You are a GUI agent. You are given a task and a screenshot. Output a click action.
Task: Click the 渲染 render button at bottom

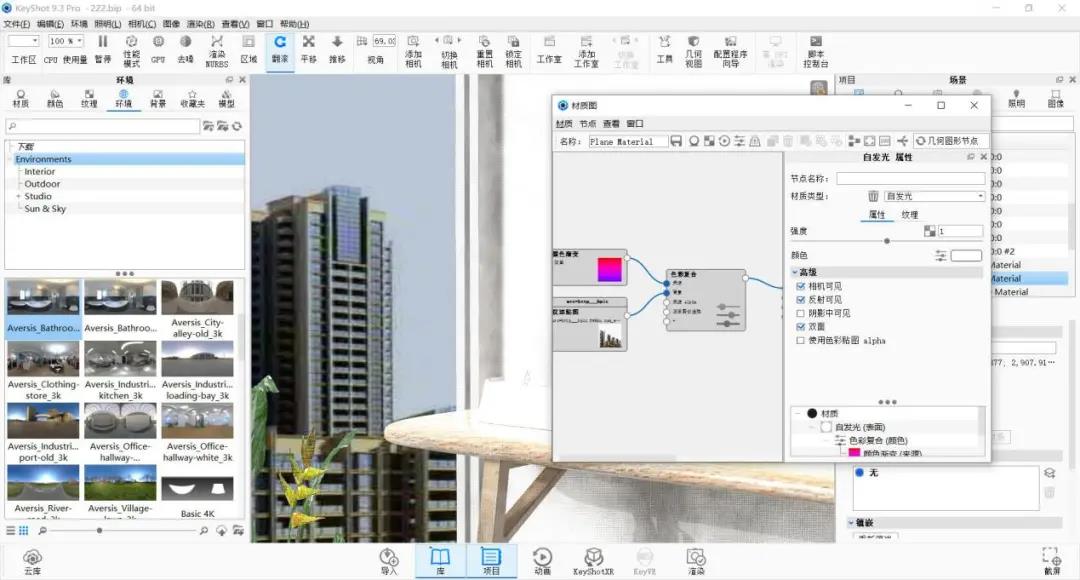[696, 561]
